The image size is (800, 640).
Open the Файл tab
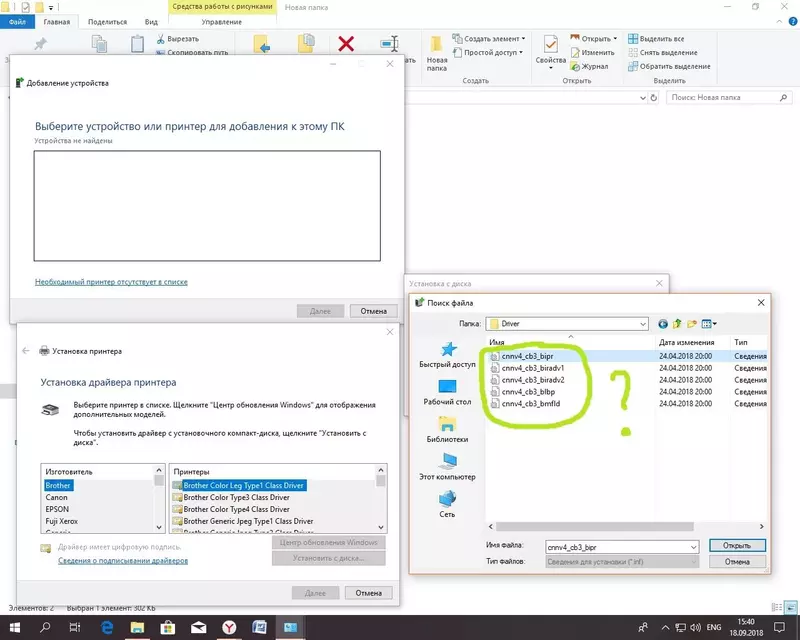click(17, 22)
